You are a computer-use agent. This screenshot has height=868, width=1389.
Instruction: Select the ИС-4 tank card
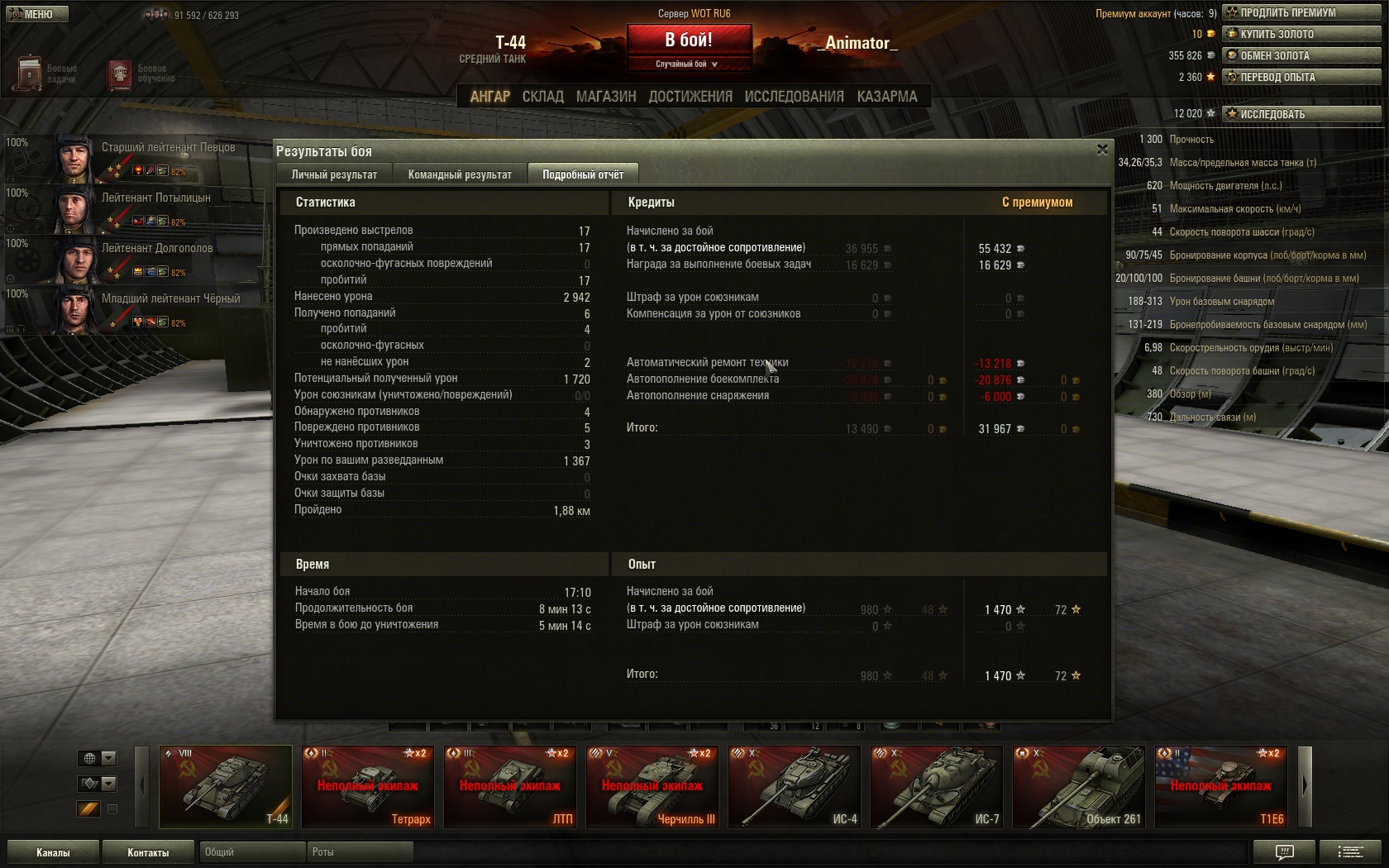tap(795, 787)
